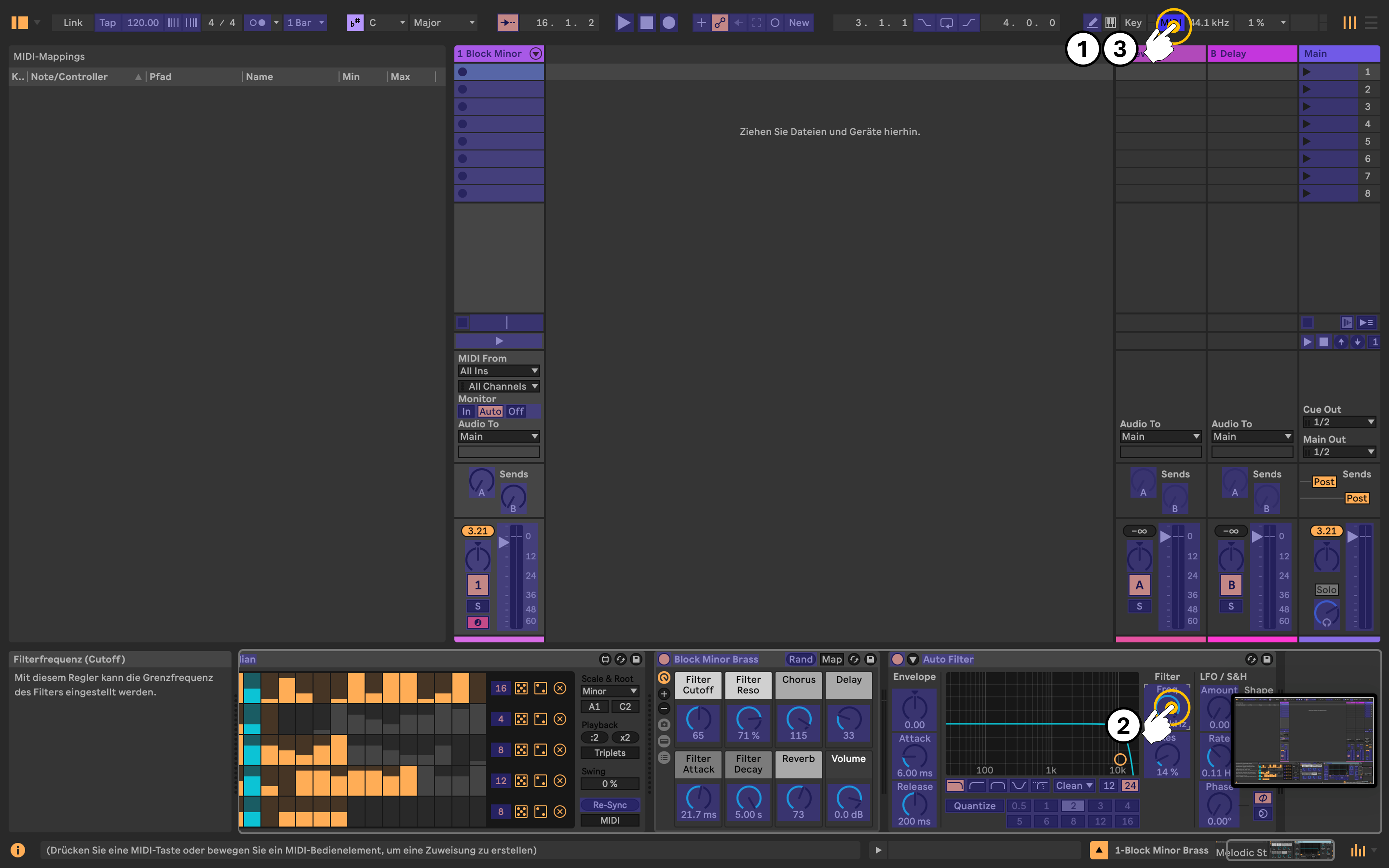1389x868 pixels.
Task: Set Monitor to In
Action: point(467,411)
